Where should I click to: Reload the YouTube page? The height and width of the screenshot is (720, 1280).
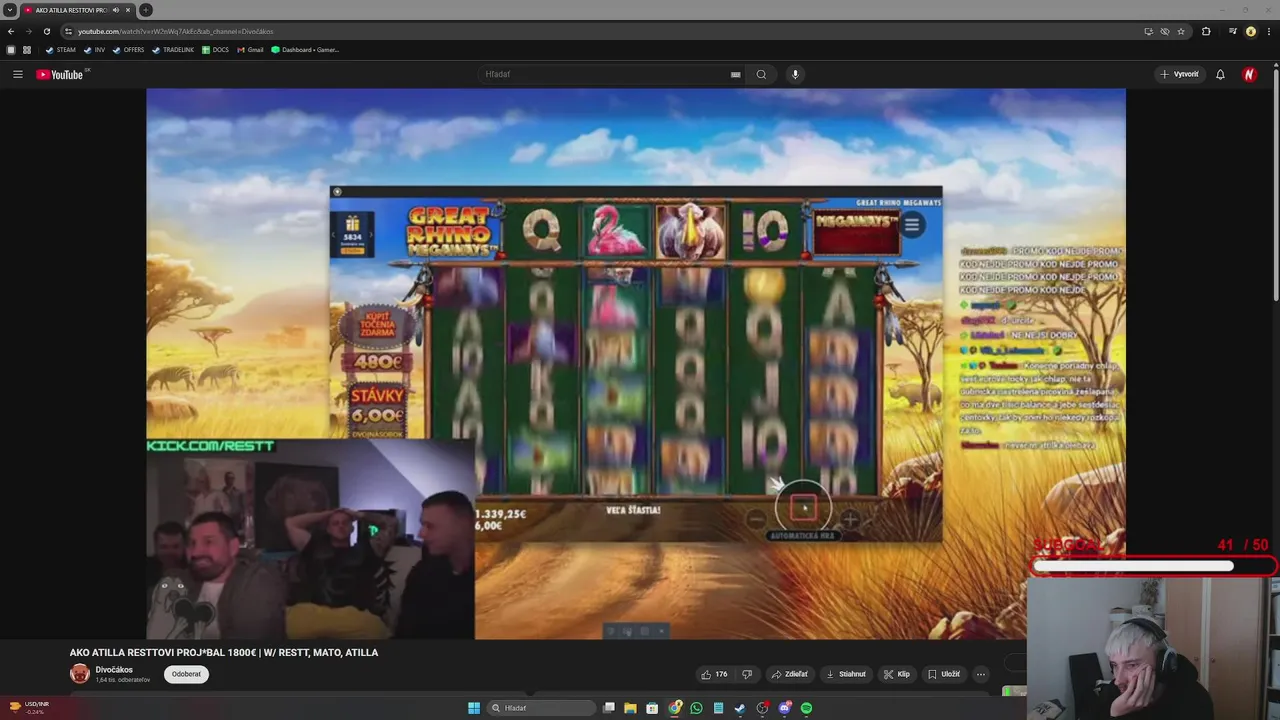click(x=46, y=31)
